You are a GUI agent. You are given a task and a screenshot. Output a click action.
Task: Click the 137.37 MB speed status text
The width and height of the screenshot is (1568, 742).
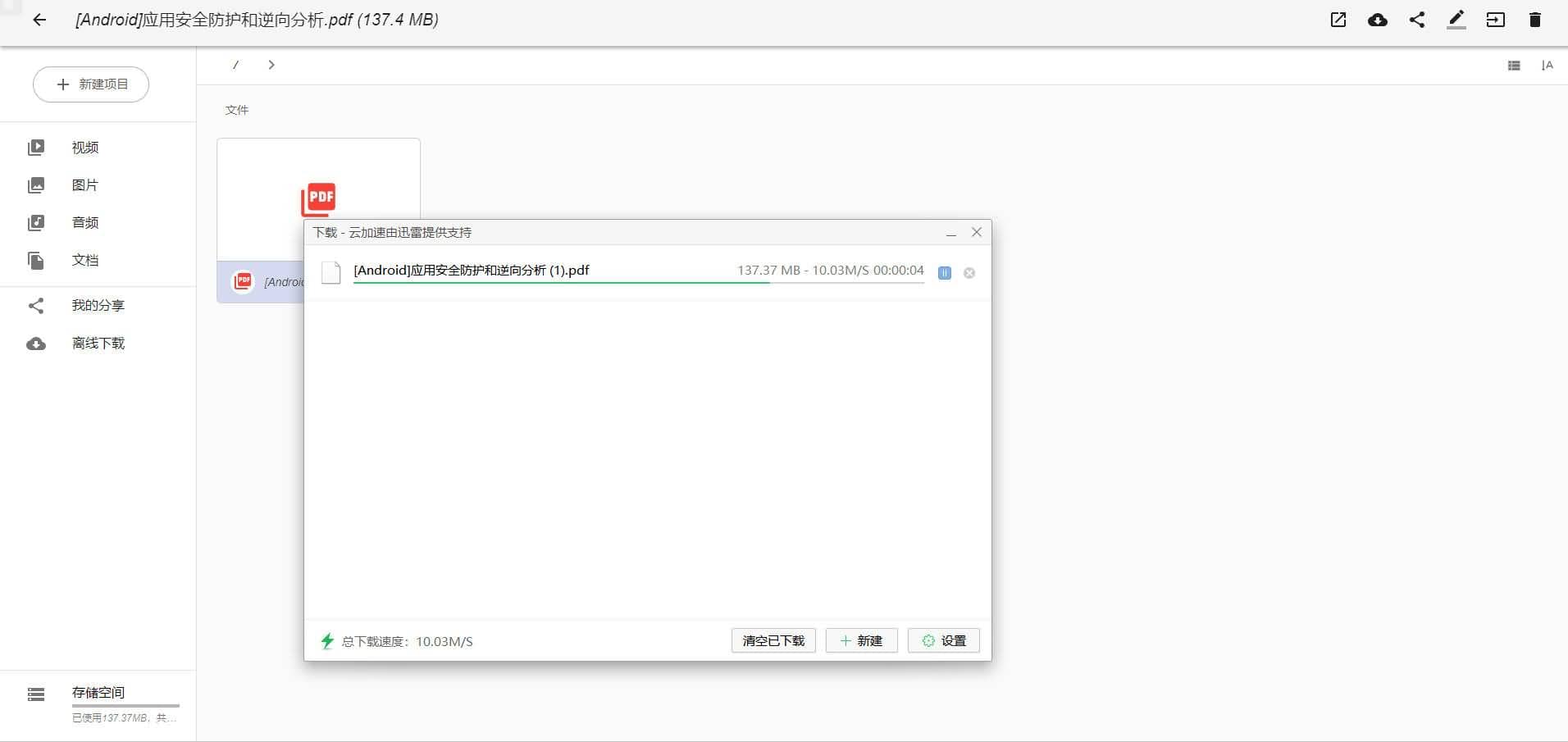(830, 270)
